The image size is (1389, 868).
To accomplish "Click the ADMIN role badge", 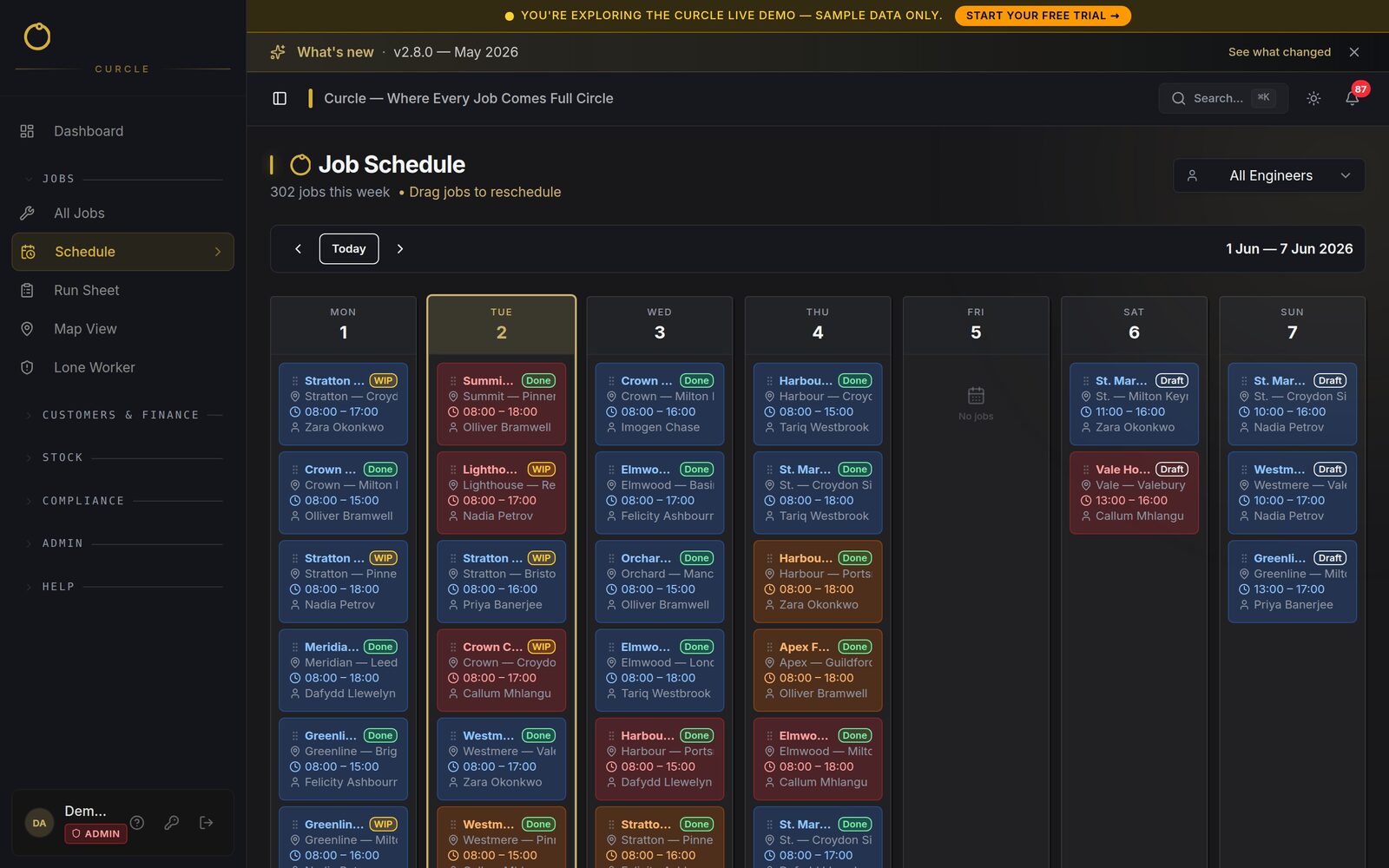I will click(95, 833).
